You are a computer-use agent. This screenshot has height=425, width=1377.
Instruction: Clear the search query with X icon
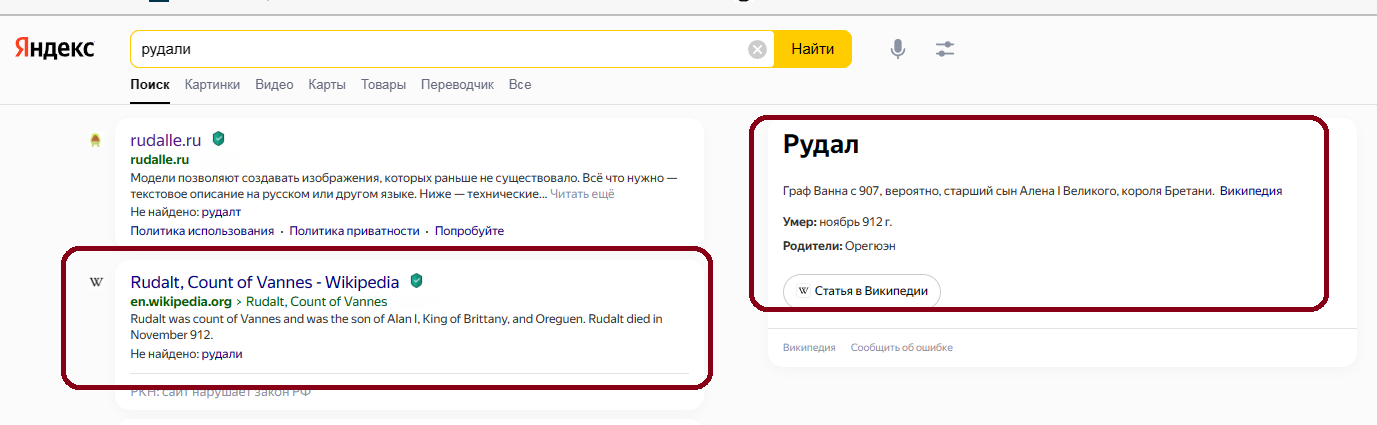[x=757, y=49]
